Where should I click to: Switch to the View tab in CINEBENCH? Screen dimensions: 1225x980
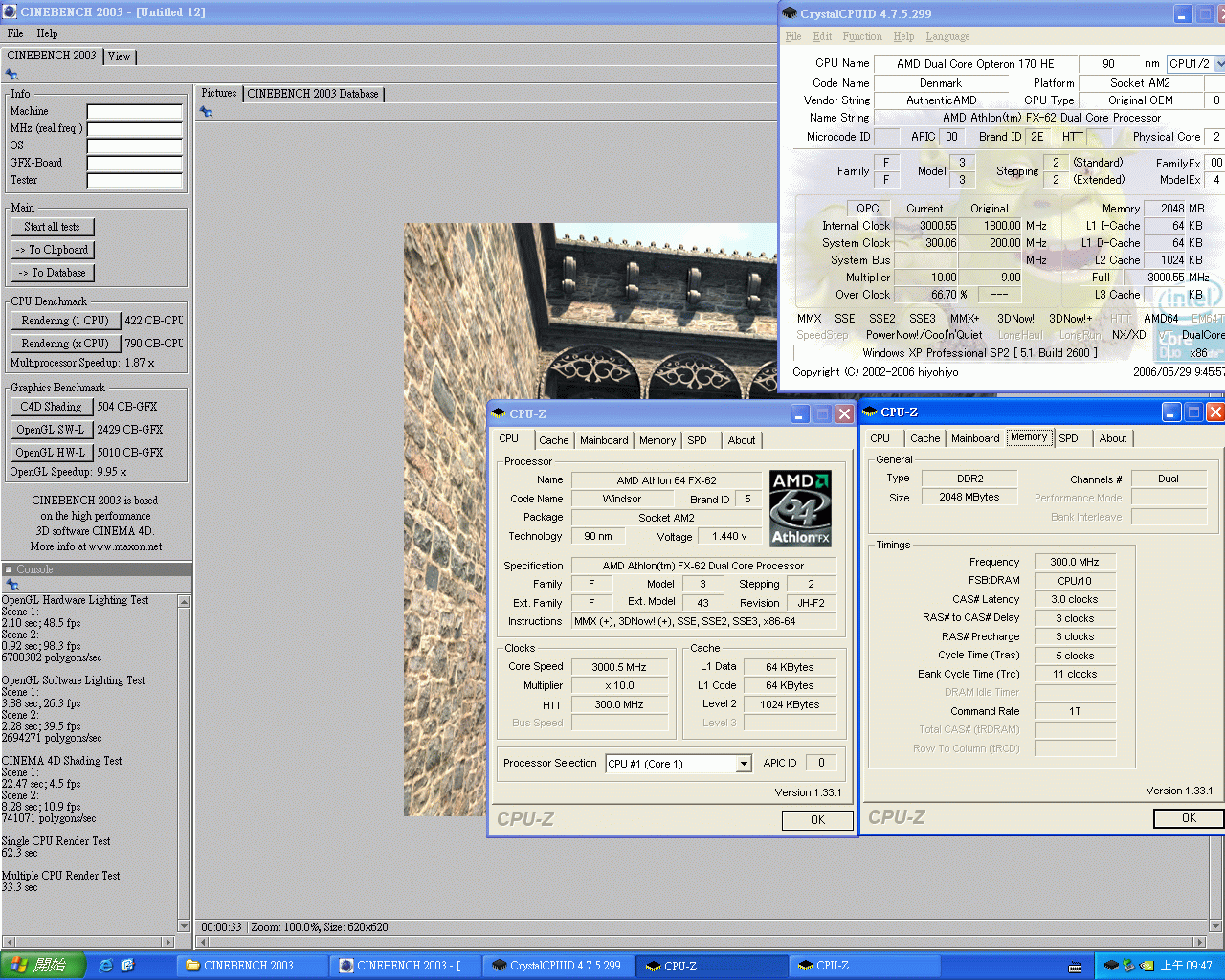(119, 56)
